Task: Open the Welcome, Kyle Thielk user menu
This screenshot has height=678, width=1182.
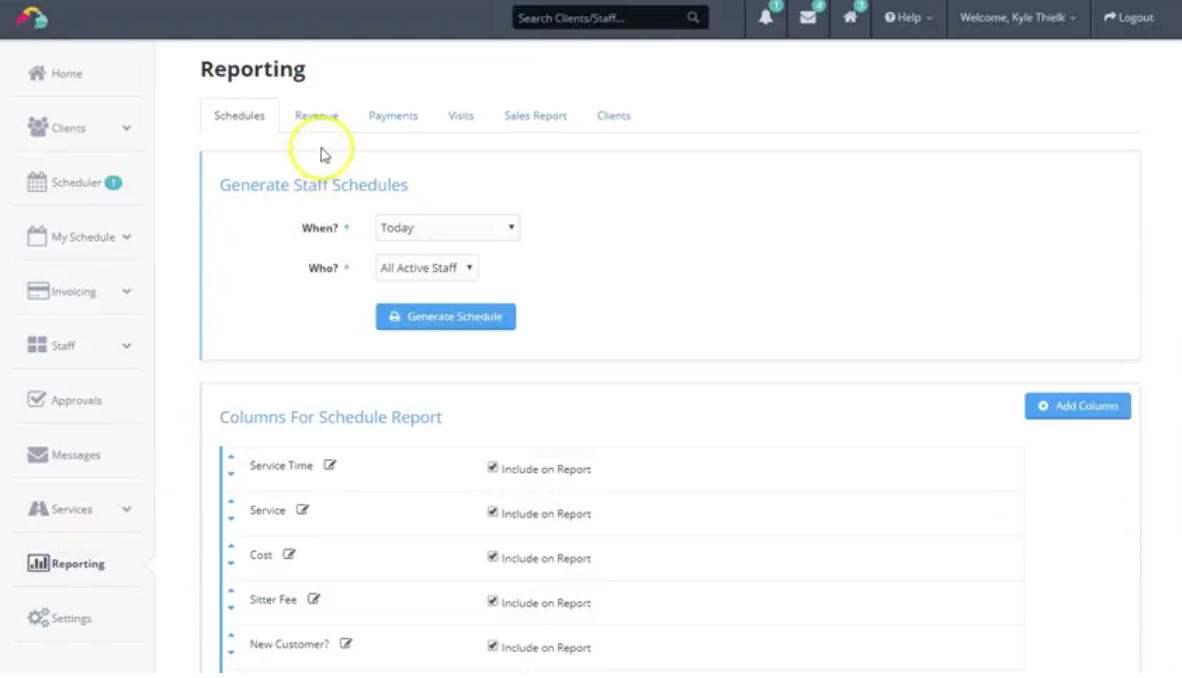Action: click(1018, 17)
